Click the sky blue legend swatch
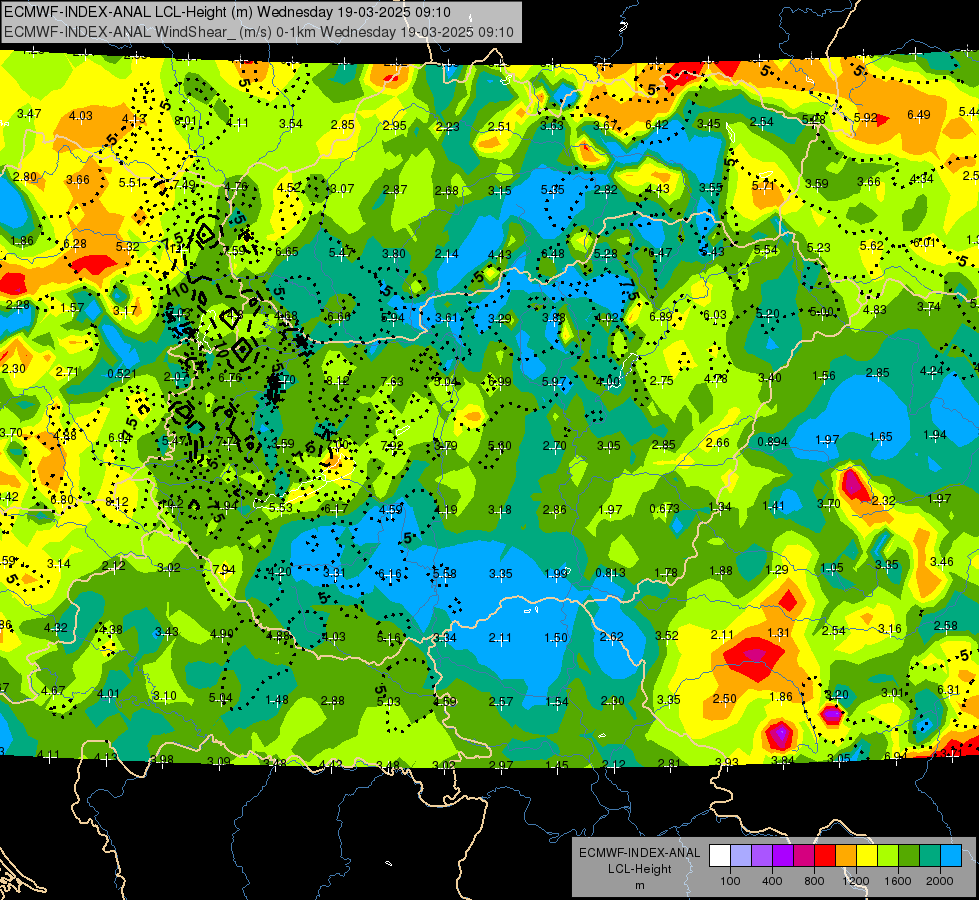 pyautogui.click(x=951, y=856)
